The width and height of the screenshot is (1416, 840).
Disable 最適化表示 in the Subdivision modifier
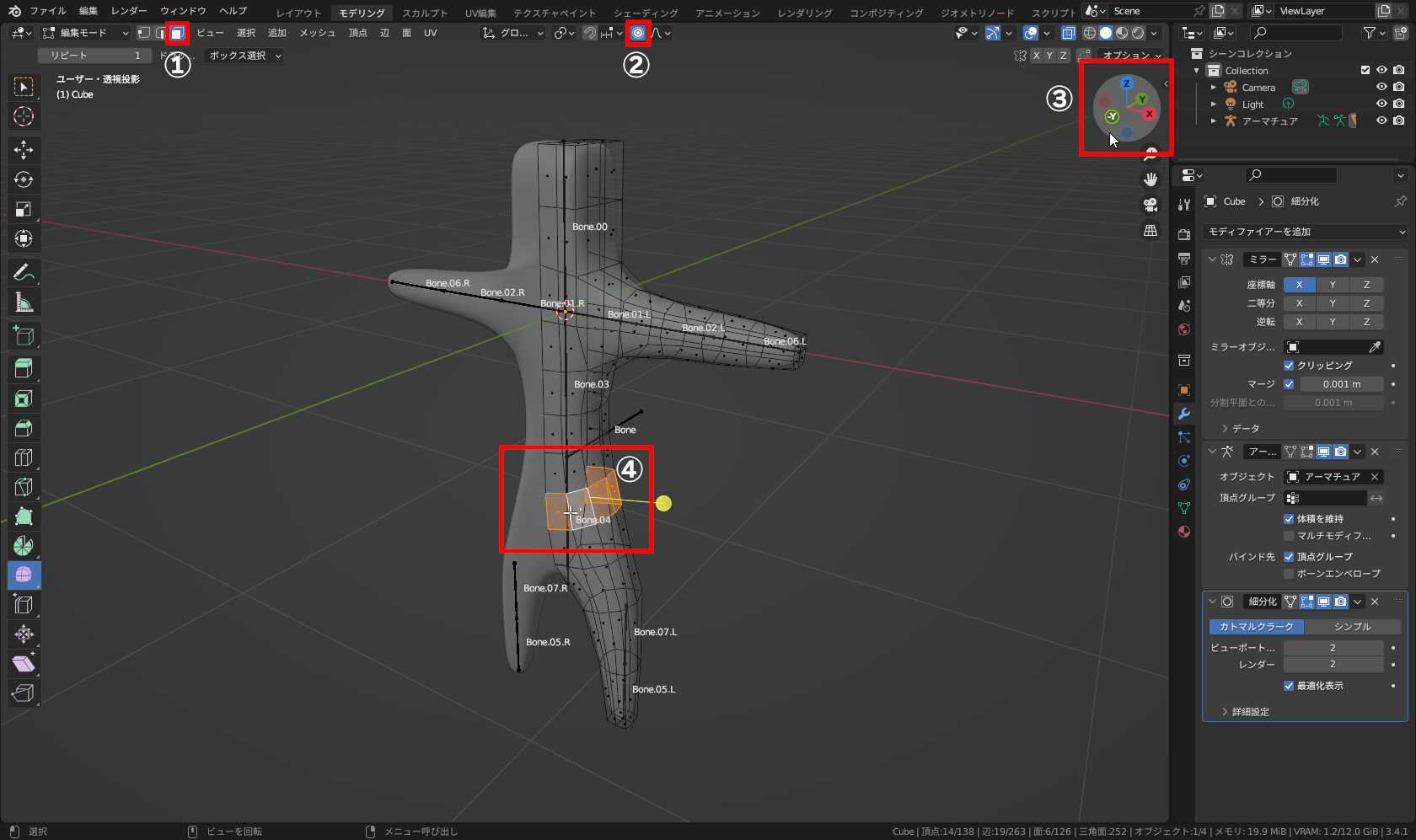[x=1289, y=685]
